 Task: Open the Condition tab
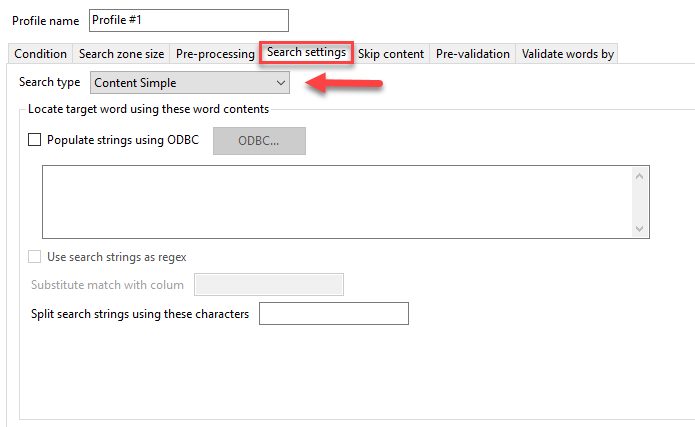(x=40, y=54)
